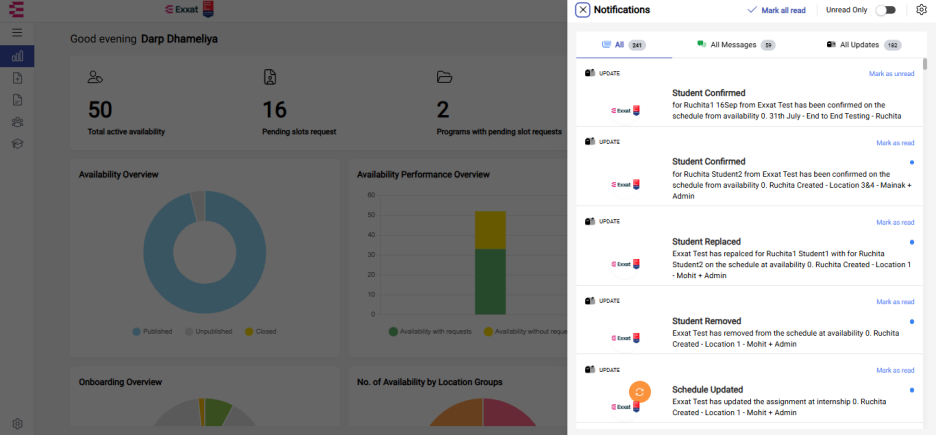This screenshot has height=435, width=936.
Task: Switch to All Updates tab
Action: click(864, 45)
